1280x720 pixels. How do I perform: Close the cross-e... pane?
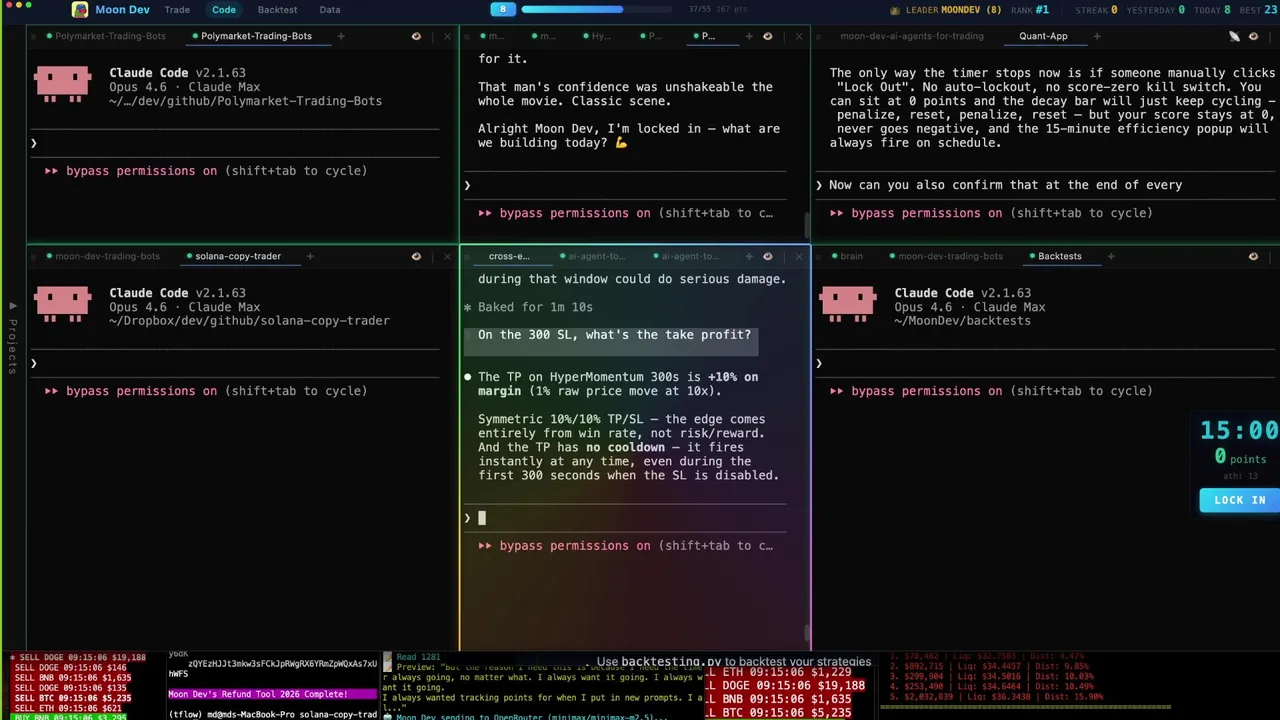[x=798, y=256]
